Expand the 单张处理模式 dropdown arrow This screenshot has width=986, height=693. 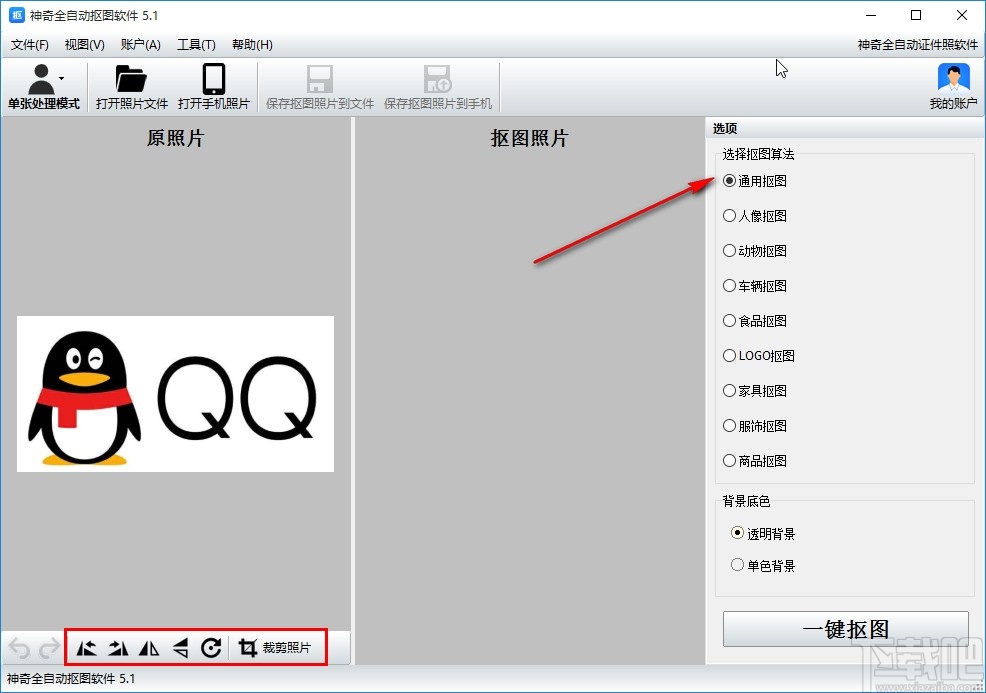(x=62, y=79)
